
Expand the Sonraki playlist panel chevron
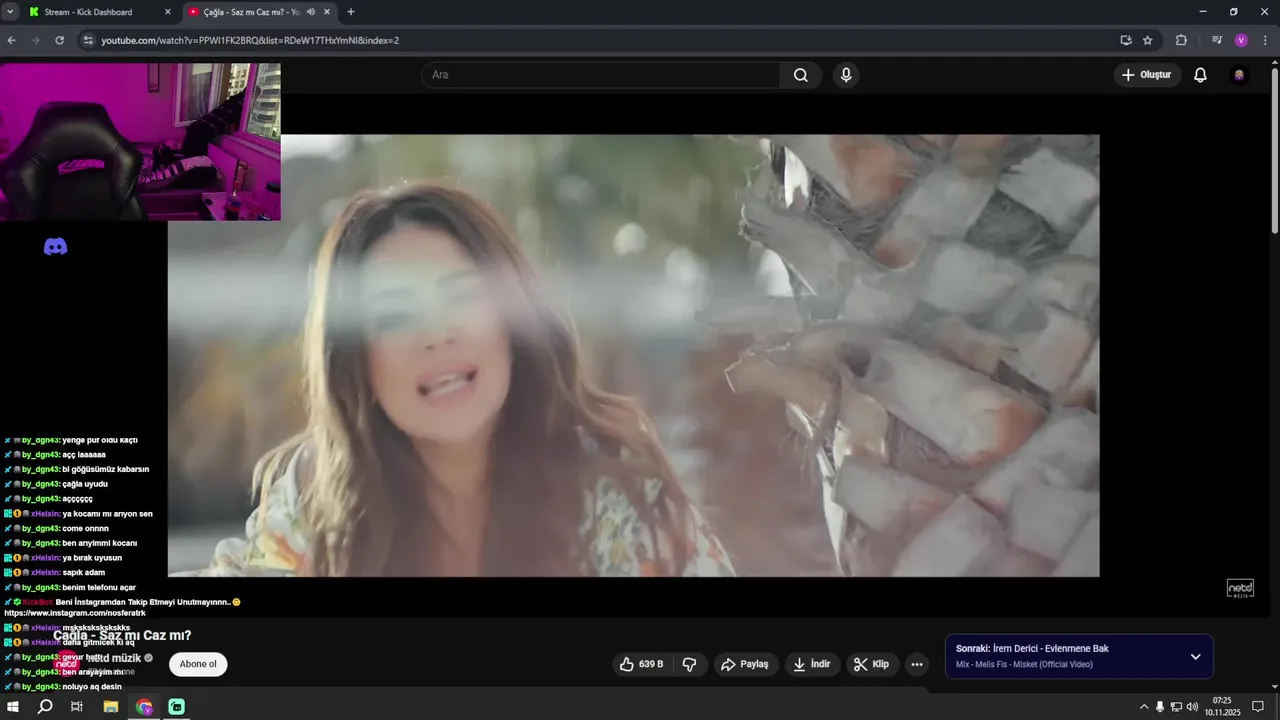tap(1195, 657)
